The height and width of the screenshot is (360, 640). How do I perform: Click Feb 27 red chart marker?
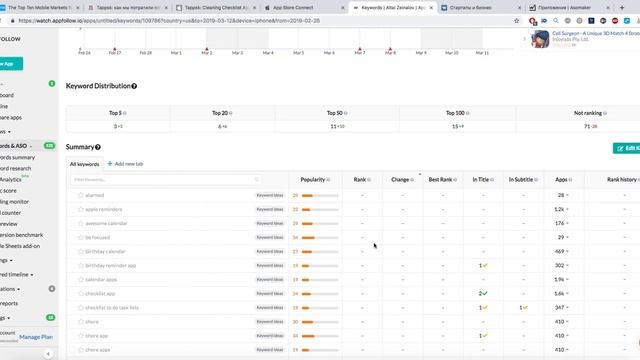[x=115, y=49]
